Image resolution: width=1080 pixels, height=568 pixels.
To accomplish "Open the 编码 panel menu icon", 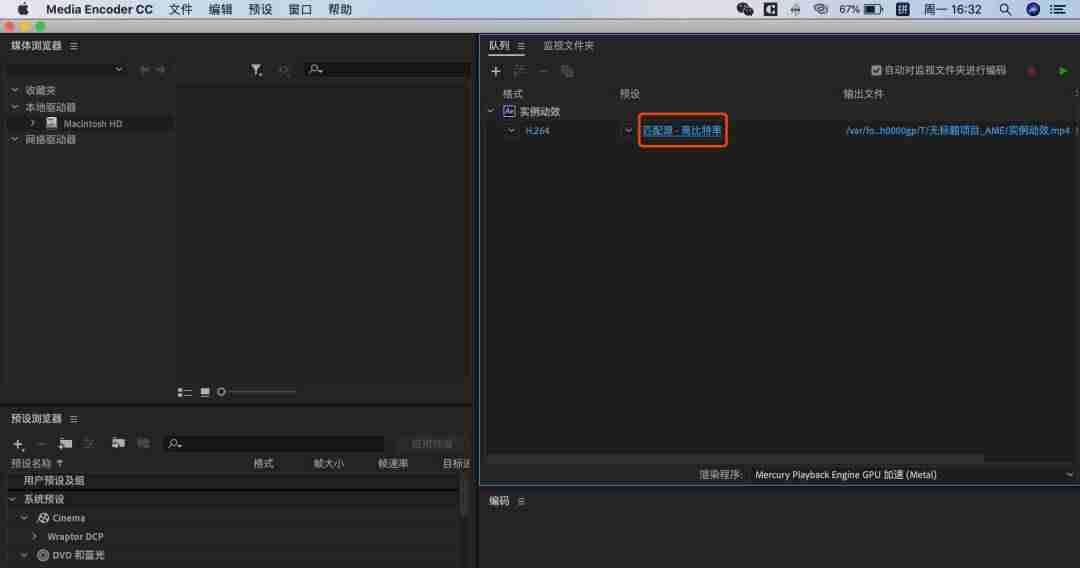I will [521, 501].
